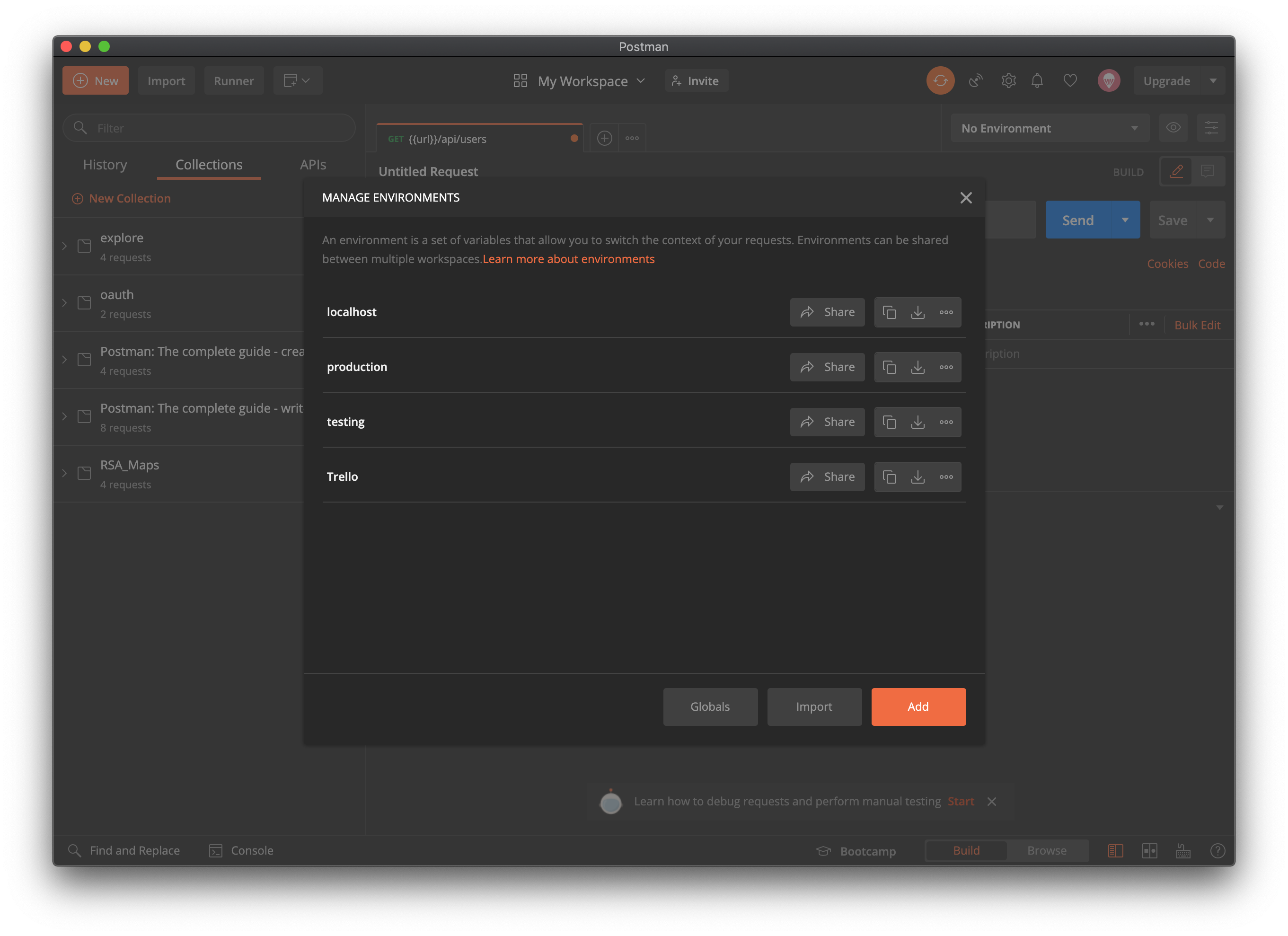This screenshot has width=1288, height=936.
Task: Duplicate the testing environment
Action: [x=889, y=422]
